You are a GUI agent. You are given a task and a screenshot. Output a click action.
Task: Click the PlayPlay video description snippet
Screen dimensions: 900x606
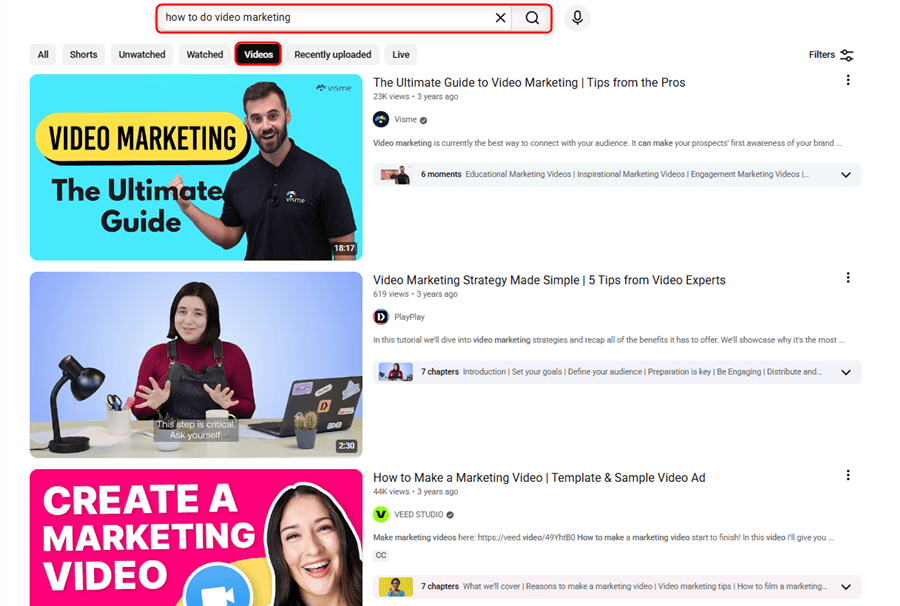tap(608, 340)
